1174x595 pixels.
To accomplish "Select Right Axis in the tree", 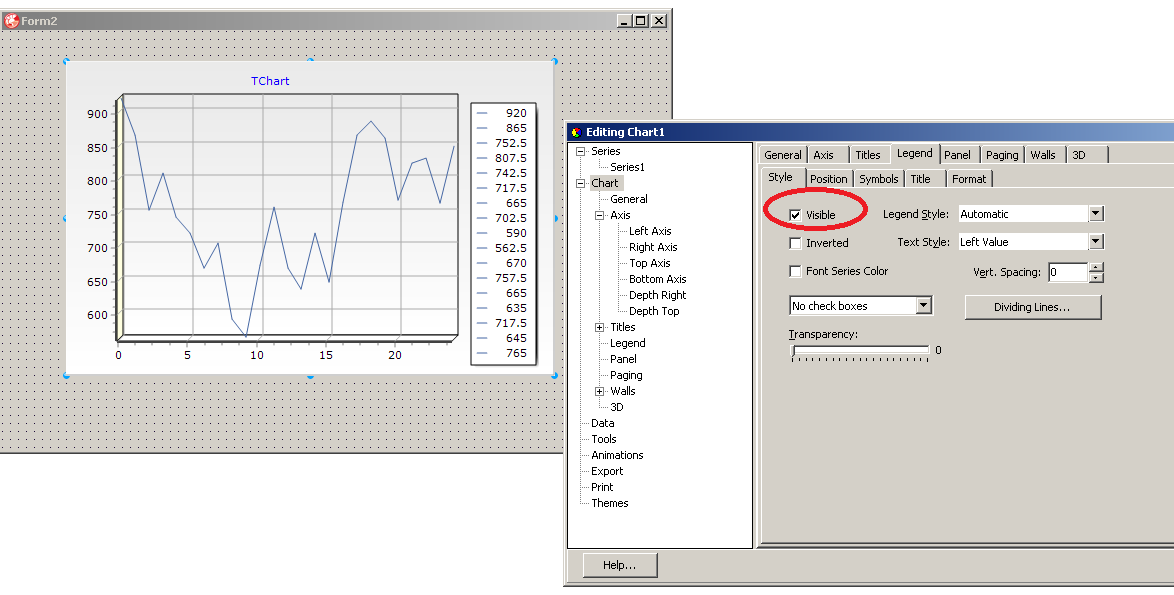I will click(x=653, y=247).
